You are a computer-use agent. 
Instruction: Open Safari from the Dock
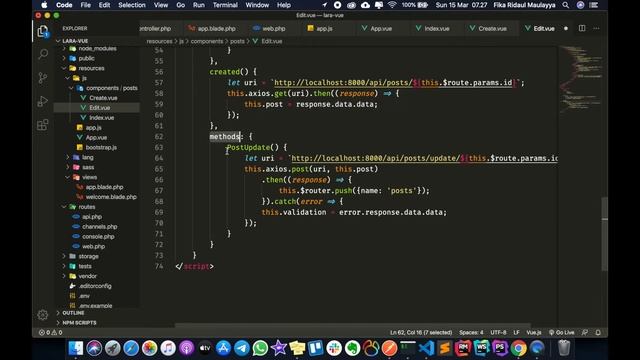[131, 348]
